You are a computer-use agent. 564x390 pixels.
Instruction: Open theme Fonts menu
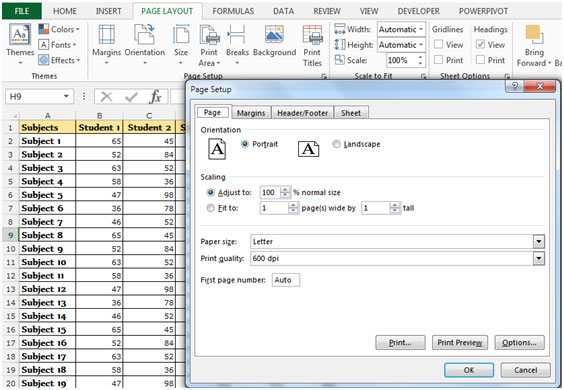click(58, 45)
